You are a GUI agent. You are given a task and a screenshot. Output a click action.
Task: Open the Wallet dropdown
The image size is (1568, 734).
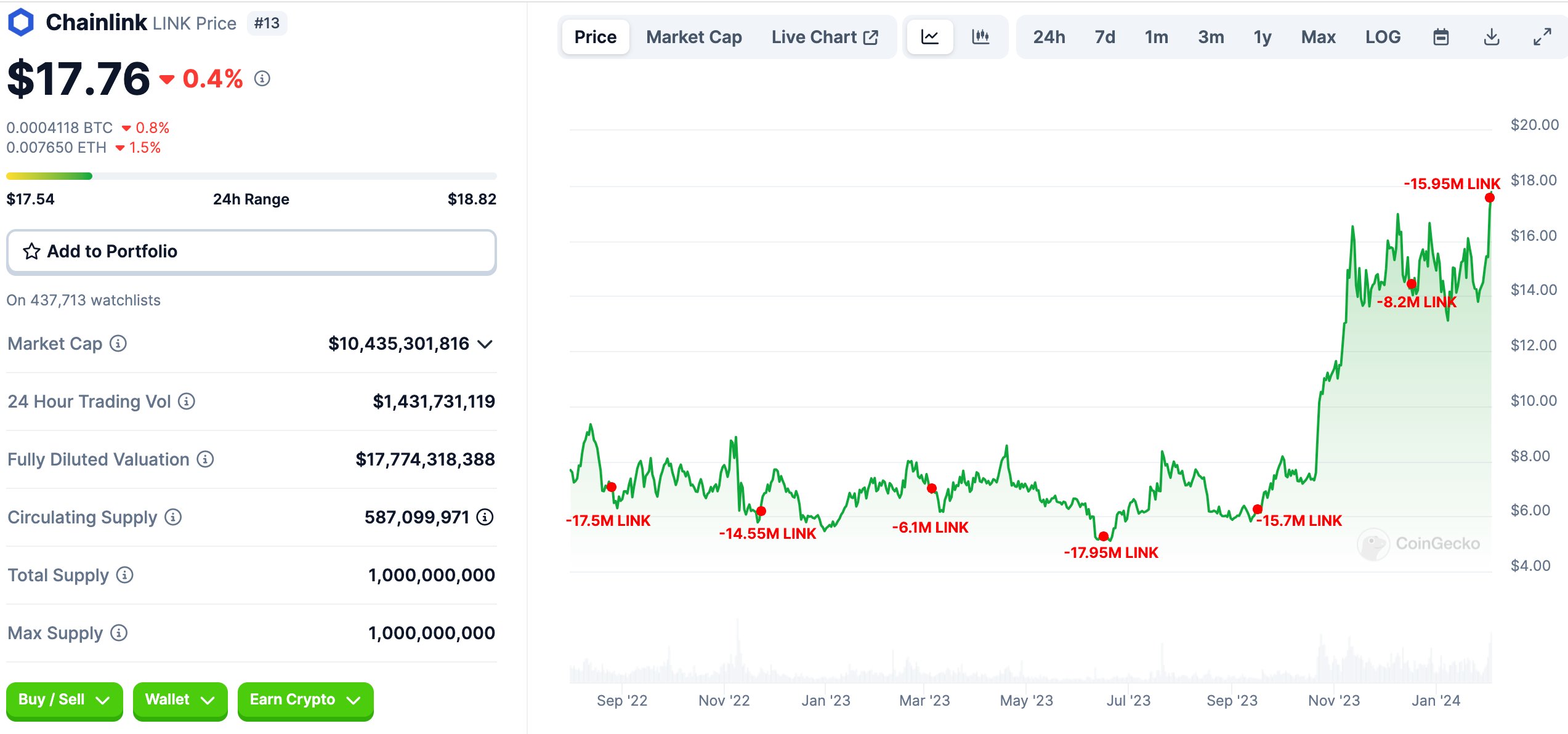(x=180, y=700)
